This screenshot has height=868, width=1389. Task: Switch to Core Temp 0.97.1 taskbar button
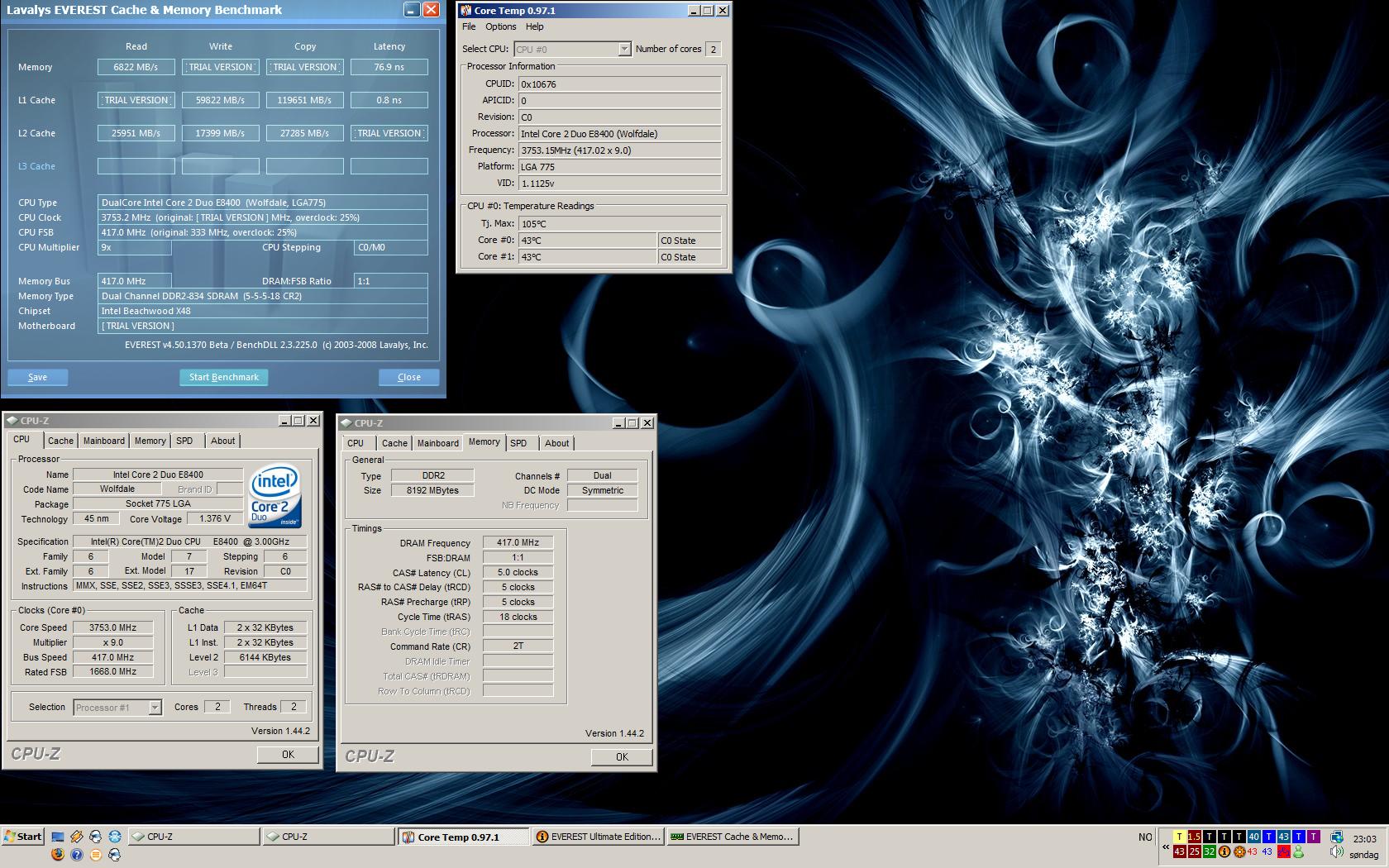[463, 837]
